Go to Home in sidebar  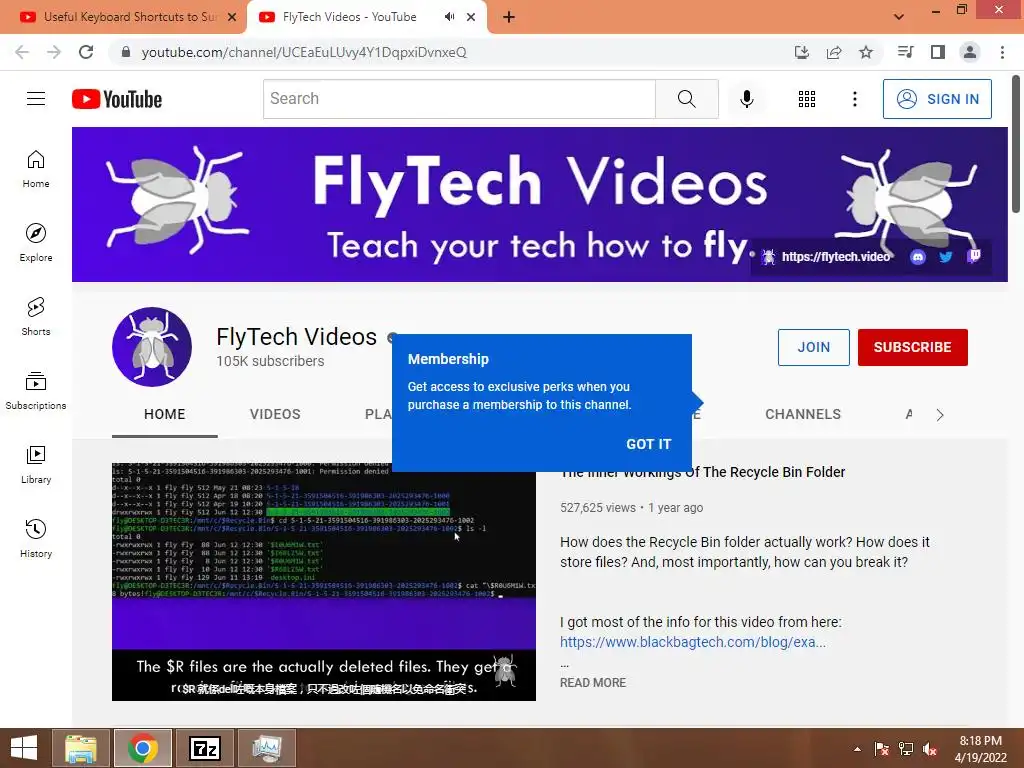tap(36, 169)
